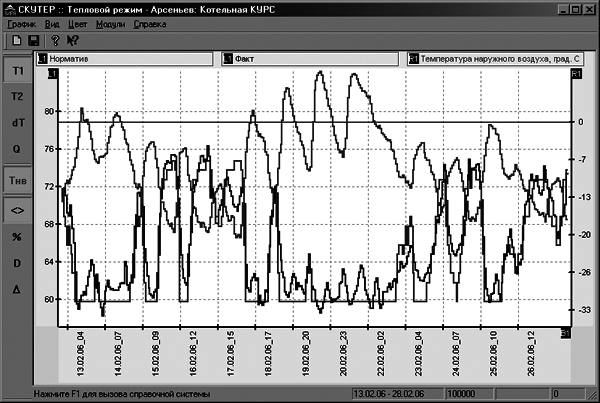600x403 pixels.
Task: Select the delta triangle sidebar button
Action: coord(17,290)
